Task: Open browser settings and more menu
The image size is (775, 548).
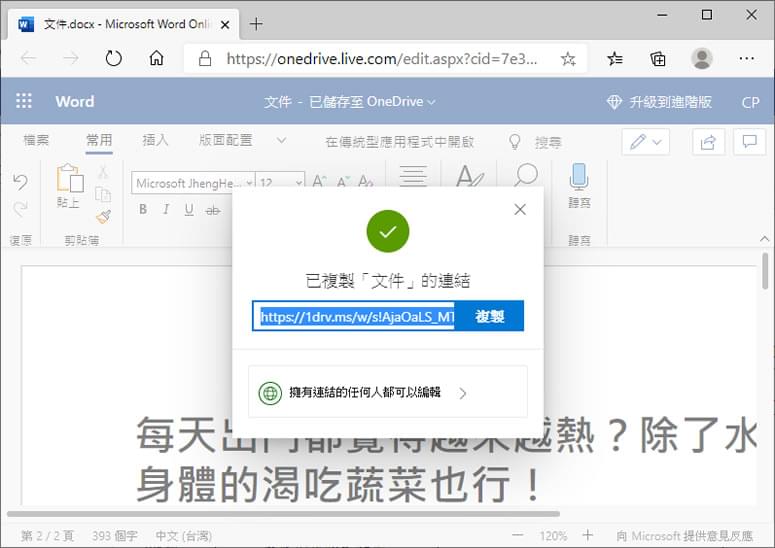Action: pos(746,58)
